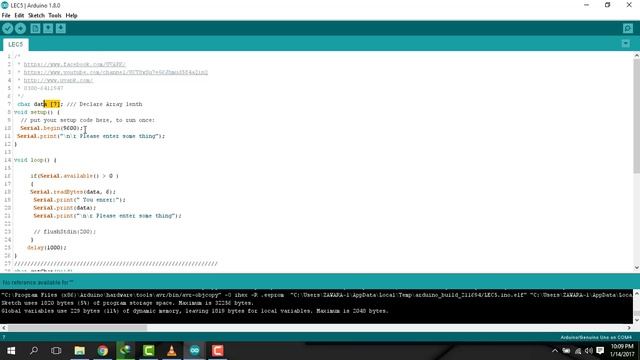The height and width of the screenshot is (360, 640).
Task: Click the 'Global variables use' console line
Action: (x=195, y=311)
